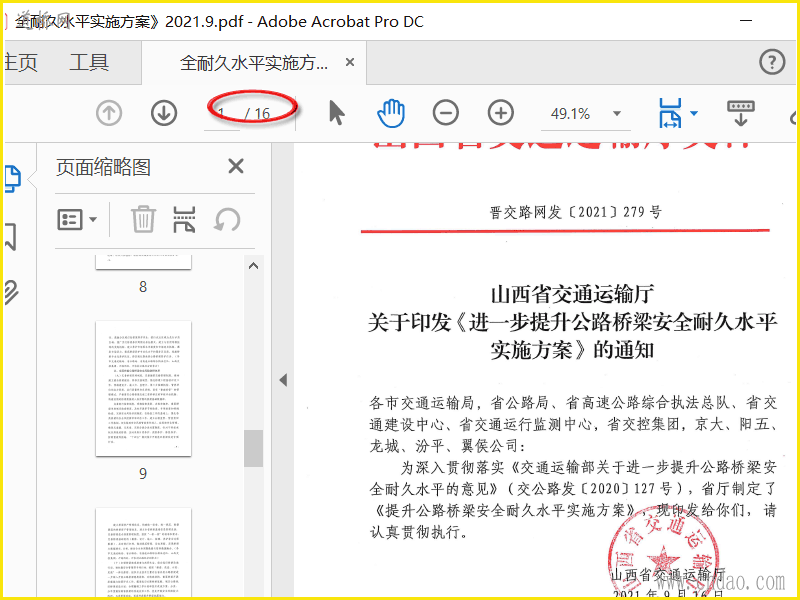The height and width of the screenshot is (600, 800).
Task: Switch to the 主页 tab
Action: [x=21, y=62]
